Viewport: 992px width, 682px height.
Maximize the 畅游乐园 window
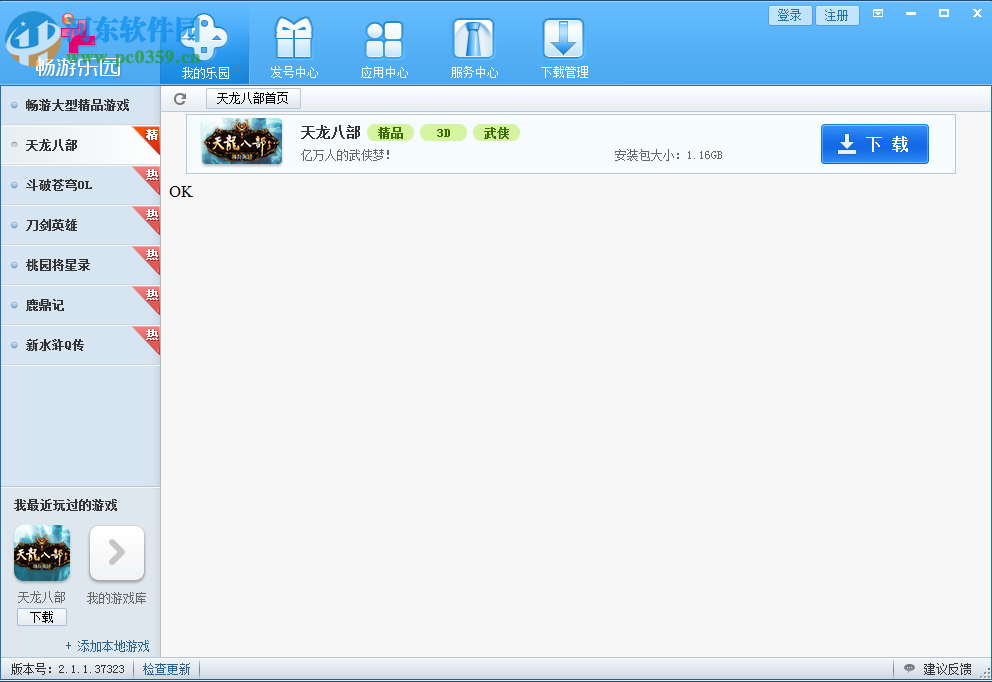(944, 13)
